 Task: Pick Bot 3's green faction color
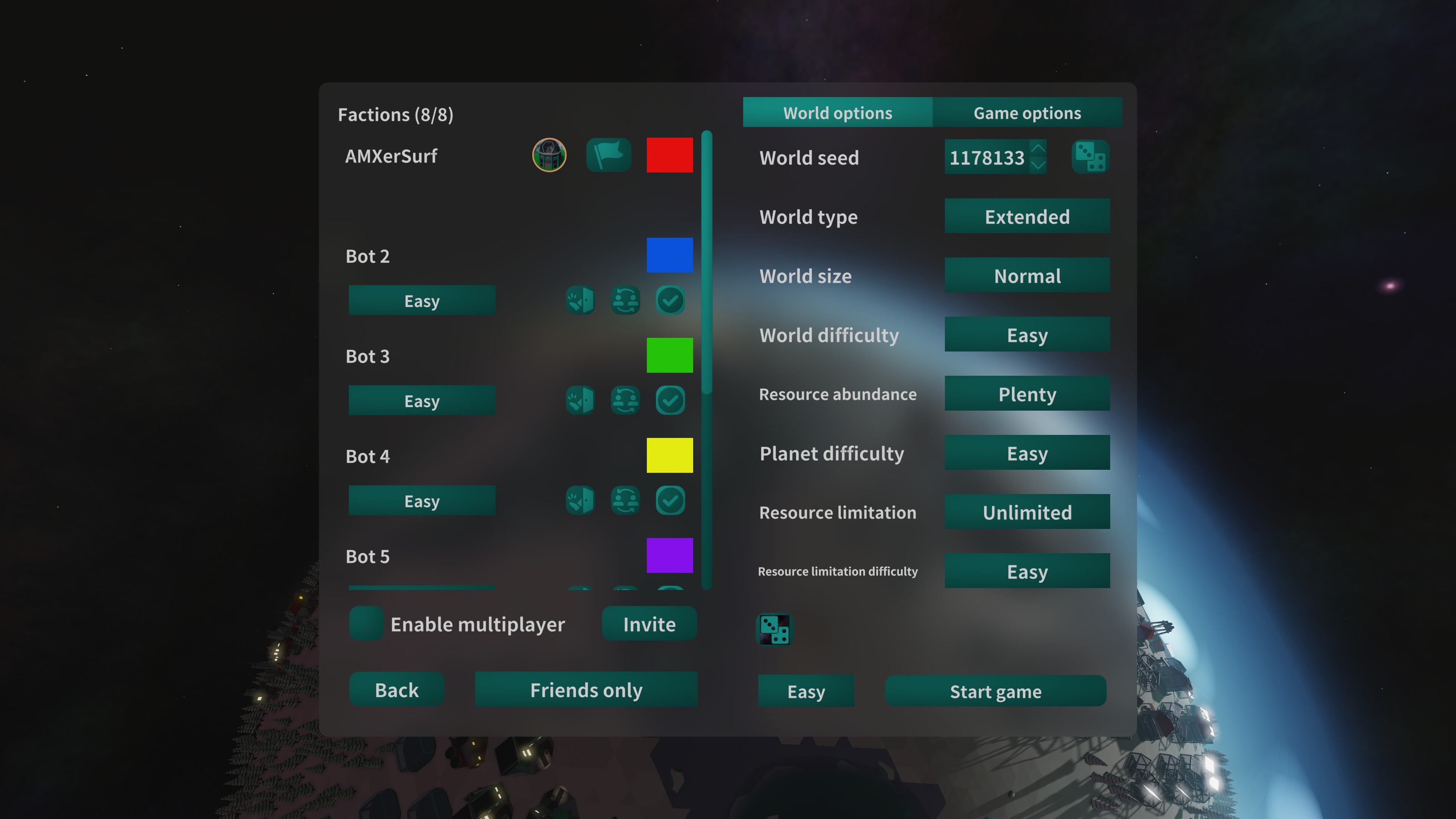pyautogui.click(x=670, y=355)
